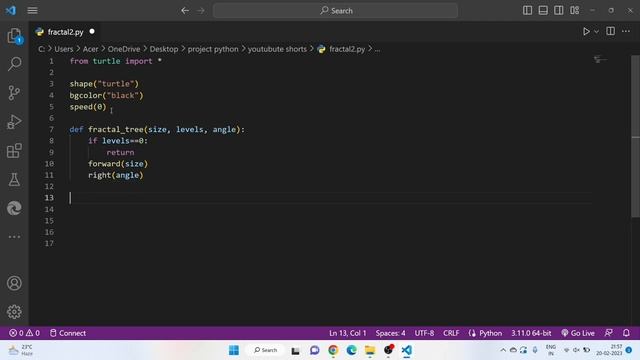Change indentation via Spaces: 4
The image size is (640, 360).
390,333
